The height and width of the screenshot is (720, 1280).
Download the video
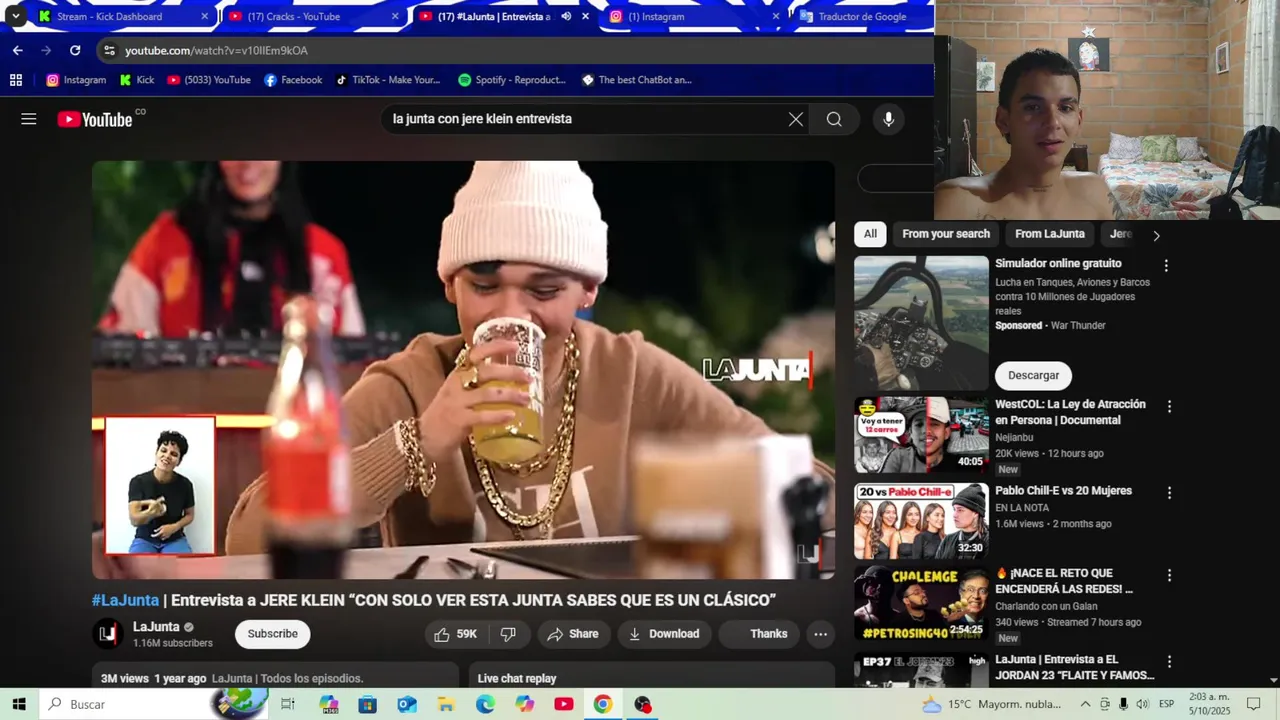(x=664, y=634)
